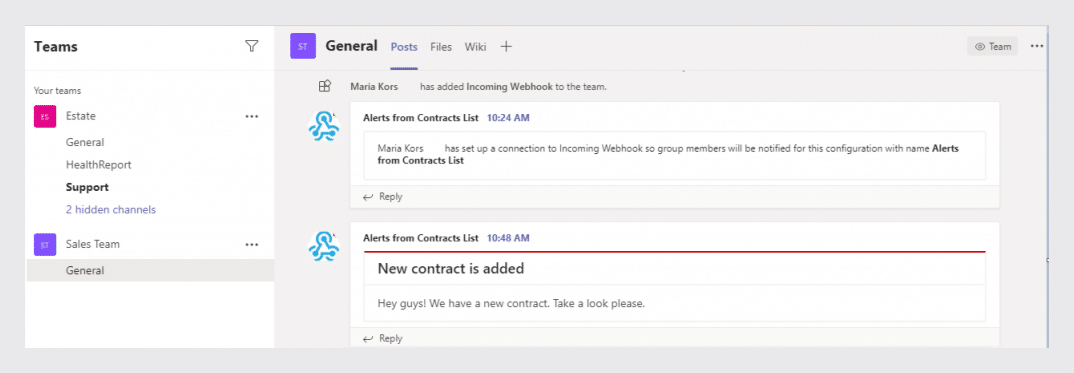This screenshot has height=373, width=1074.
Task: Open channel more options ellipsis in header
Action: coord(1036,46)
